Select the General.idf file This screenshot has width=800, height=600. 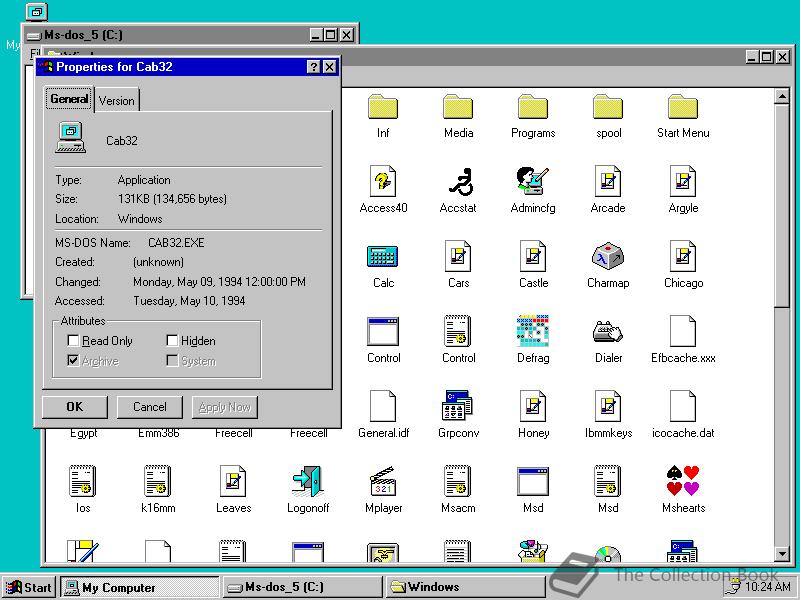click(x=383, y=406)
